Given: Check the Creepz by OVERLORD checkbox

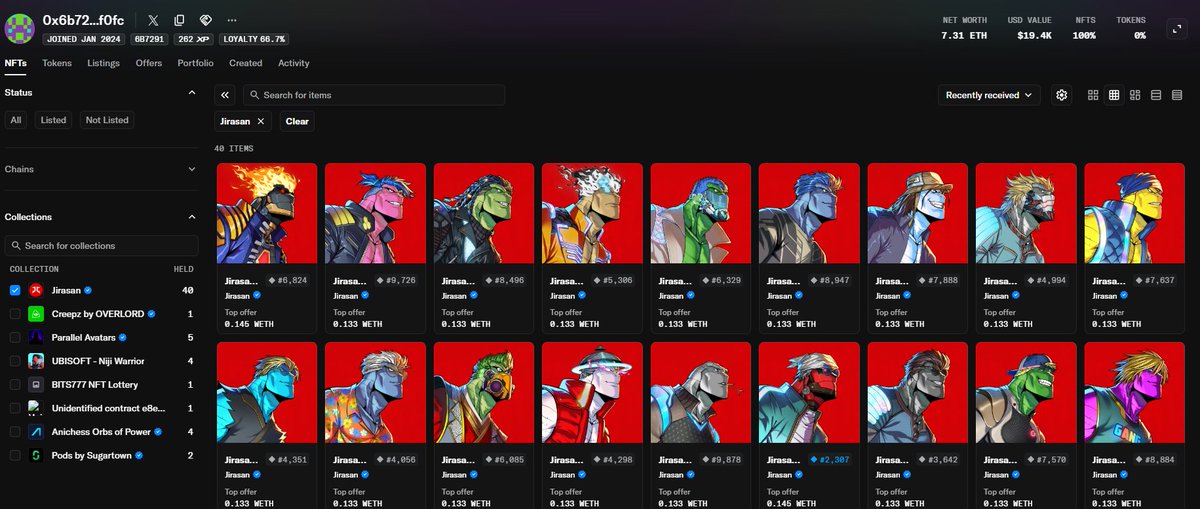Looking at the screenshot, I should 14,314.
